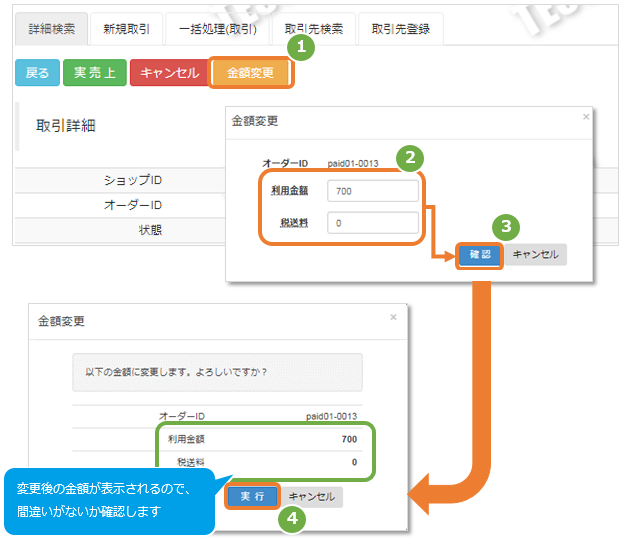Close the confirmation 金額変更 dialog with X
This screenshot has width=624, height=544.
pyautogui.click(x=393, y=317)
